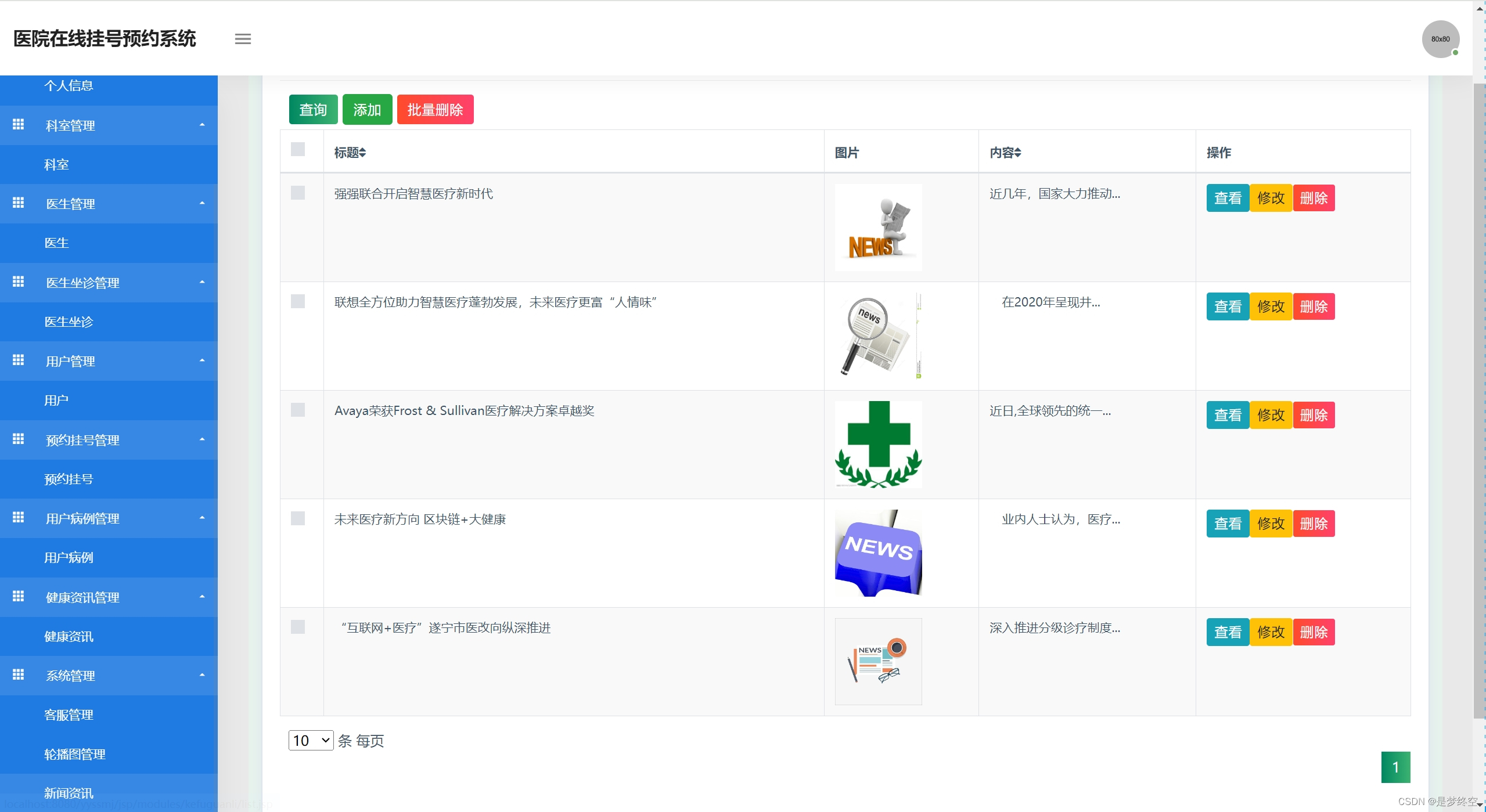Check the row “互联网+医疗”遂宁市医改

(298, 627)
